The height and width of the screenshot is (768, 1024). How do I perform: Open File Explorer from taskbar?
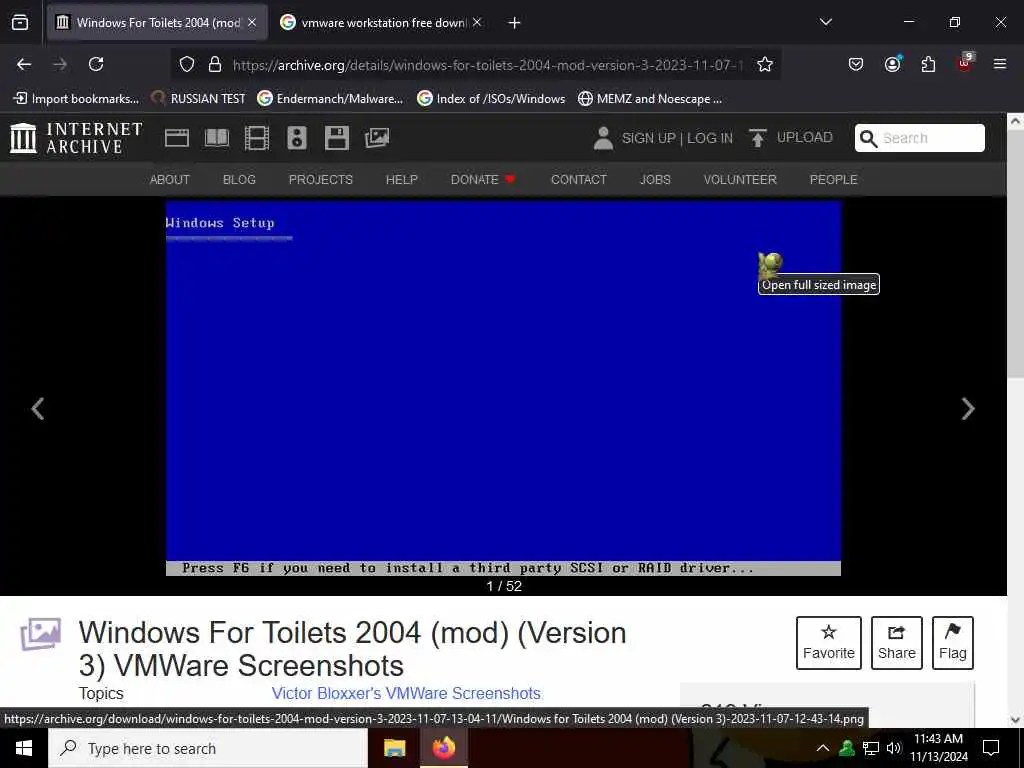tap(394, 748)
